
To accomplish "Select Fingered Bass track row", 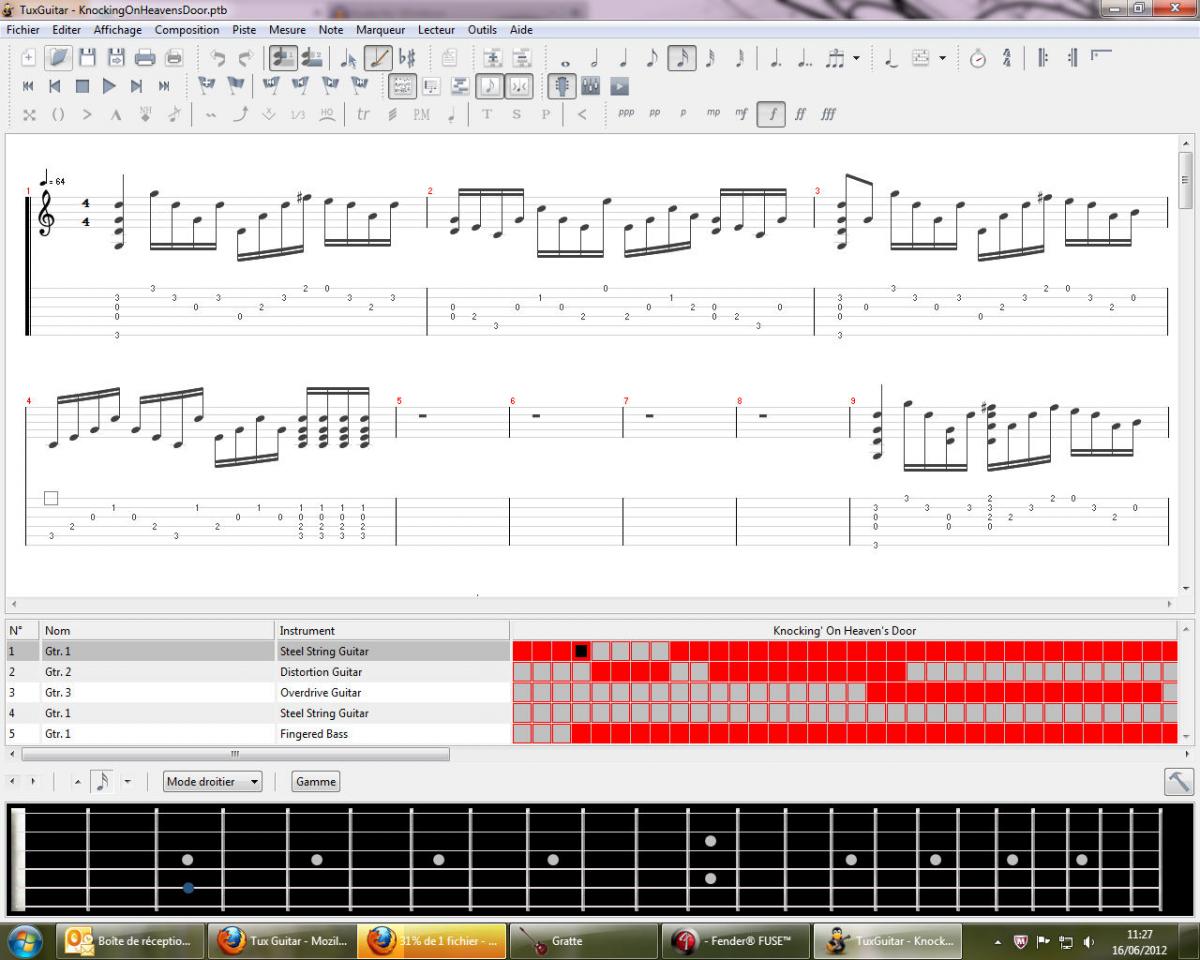I will [x=592, y=734].
